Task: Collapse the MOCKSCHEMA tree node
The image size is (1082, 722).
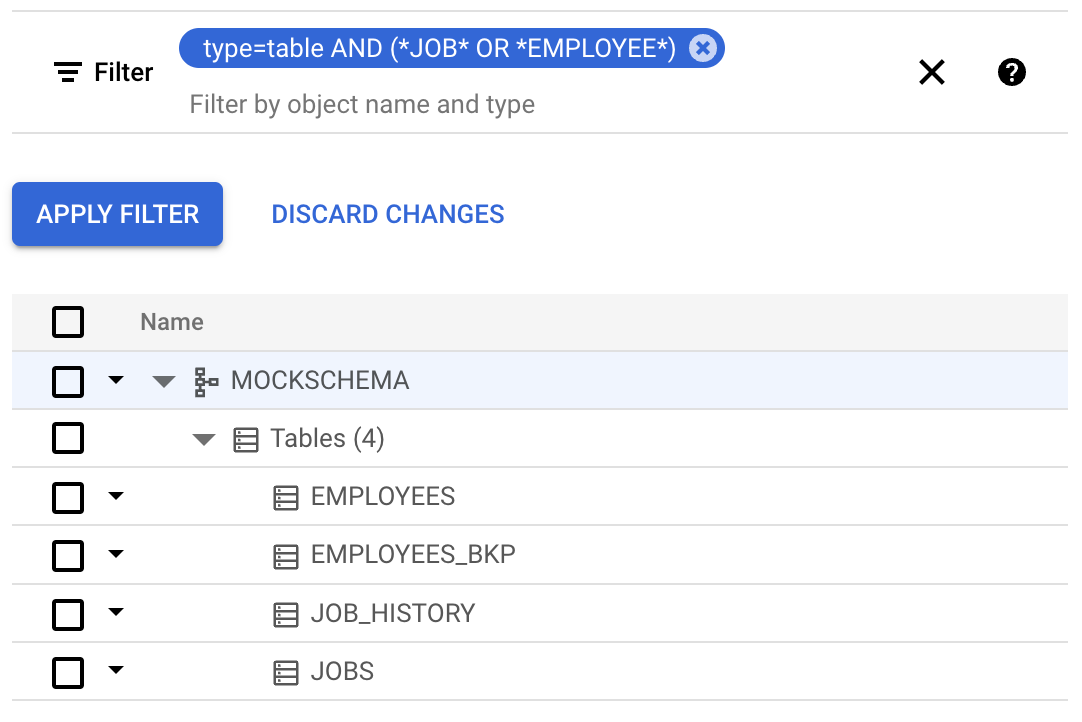Action: [x=163, y=380]
